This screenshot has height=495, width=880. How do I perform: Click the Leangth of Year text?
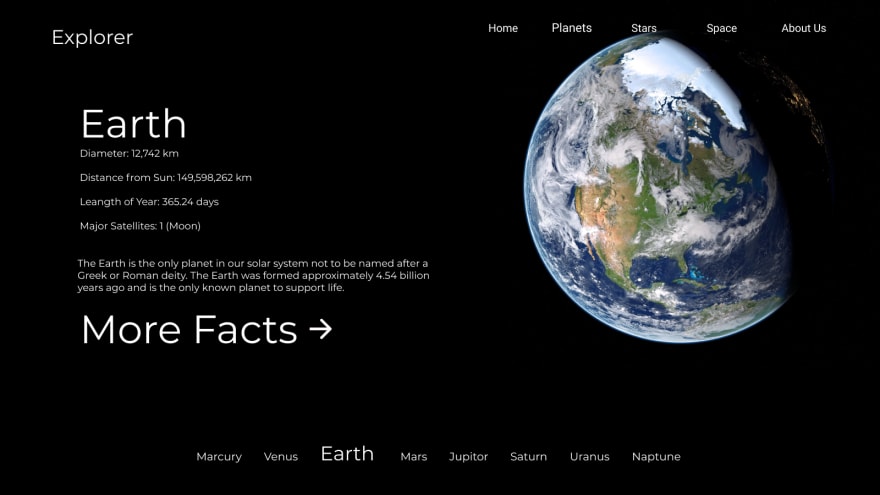(149, 202)
